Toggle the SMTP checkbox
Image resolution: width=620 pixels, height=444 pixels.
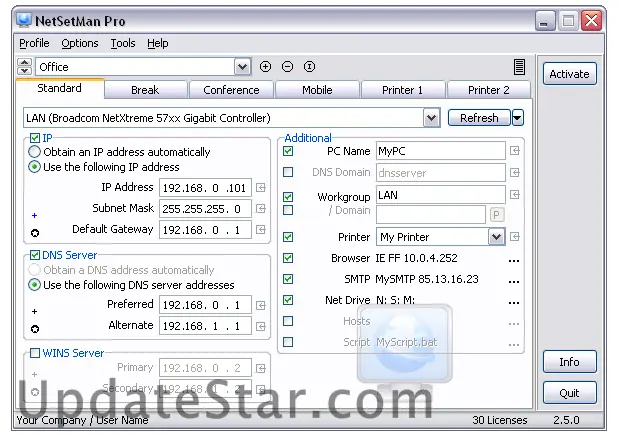click(288, 279)
